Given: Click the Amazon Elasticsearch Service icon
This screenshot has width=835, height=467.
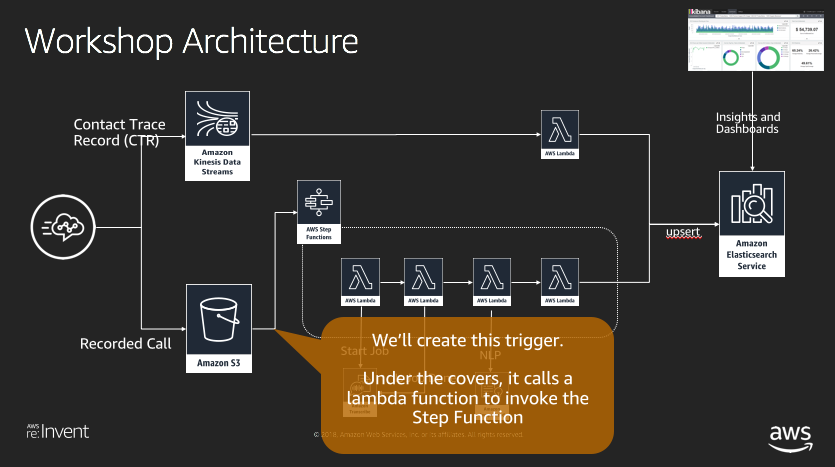Looking at the screenshot, I should 751,224.
